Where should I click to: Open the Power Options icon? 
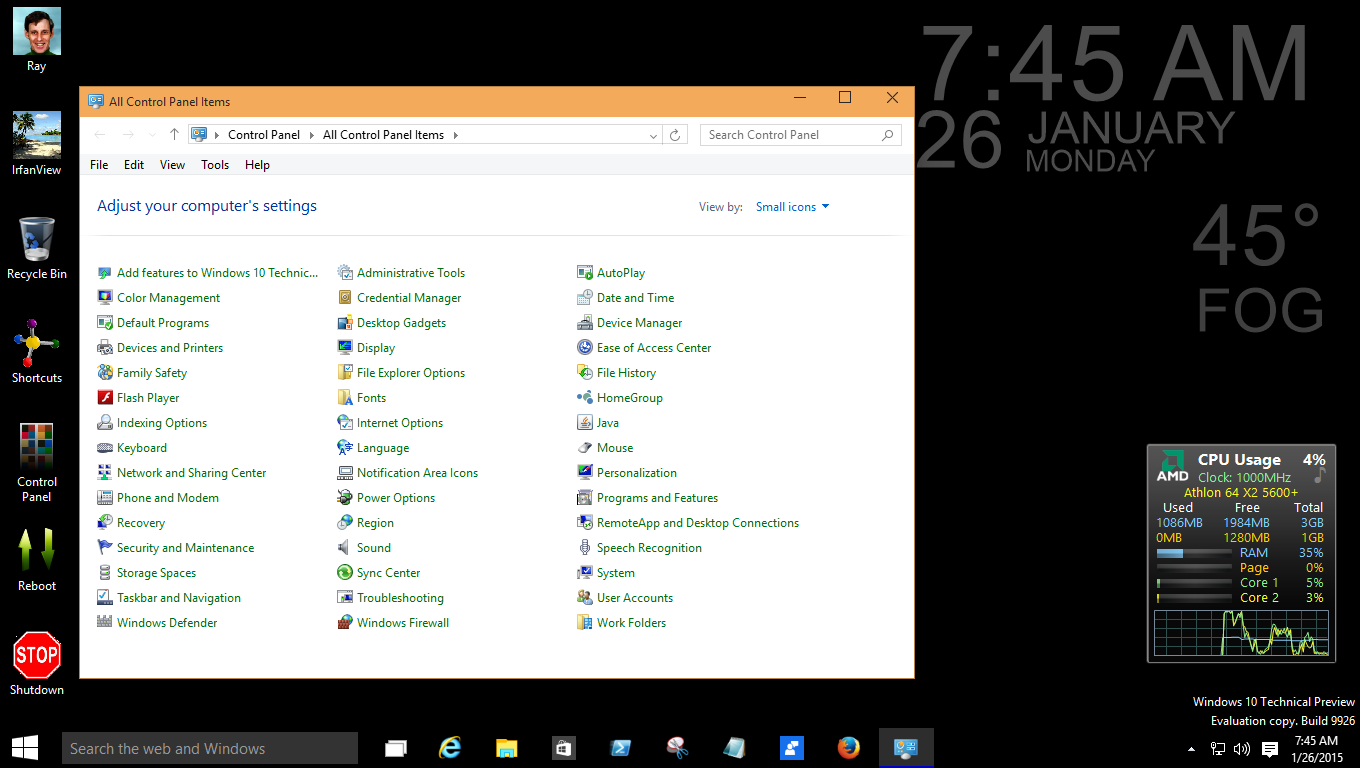coord(345,498)
